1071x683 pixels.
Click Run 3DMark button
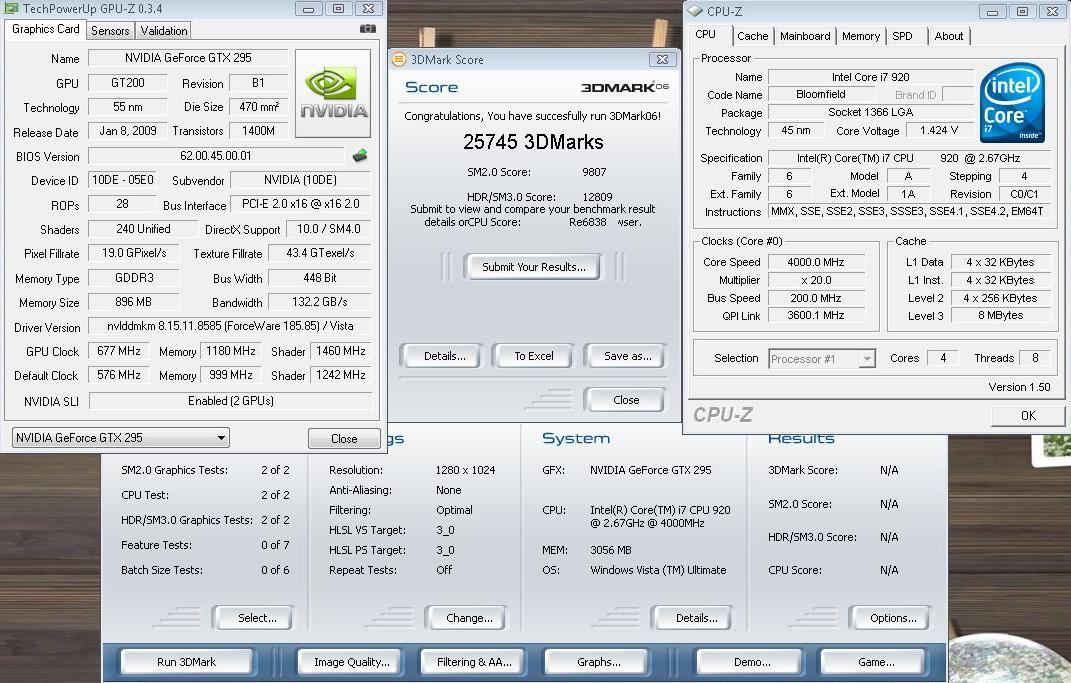click(x=186, y=662)
